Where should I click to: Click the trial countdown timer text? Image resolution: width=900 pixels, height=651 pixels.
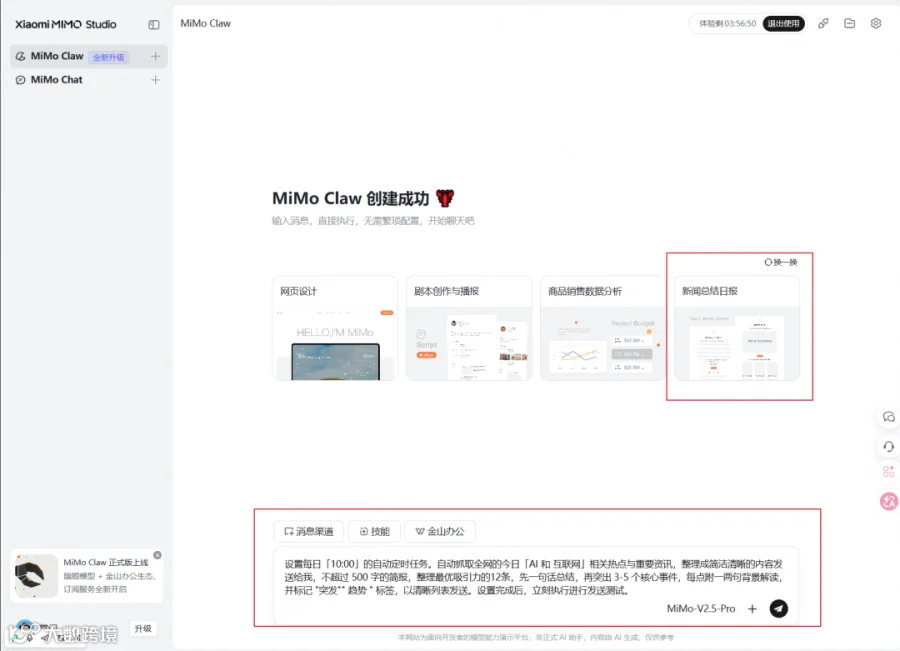tap(727, 24)
